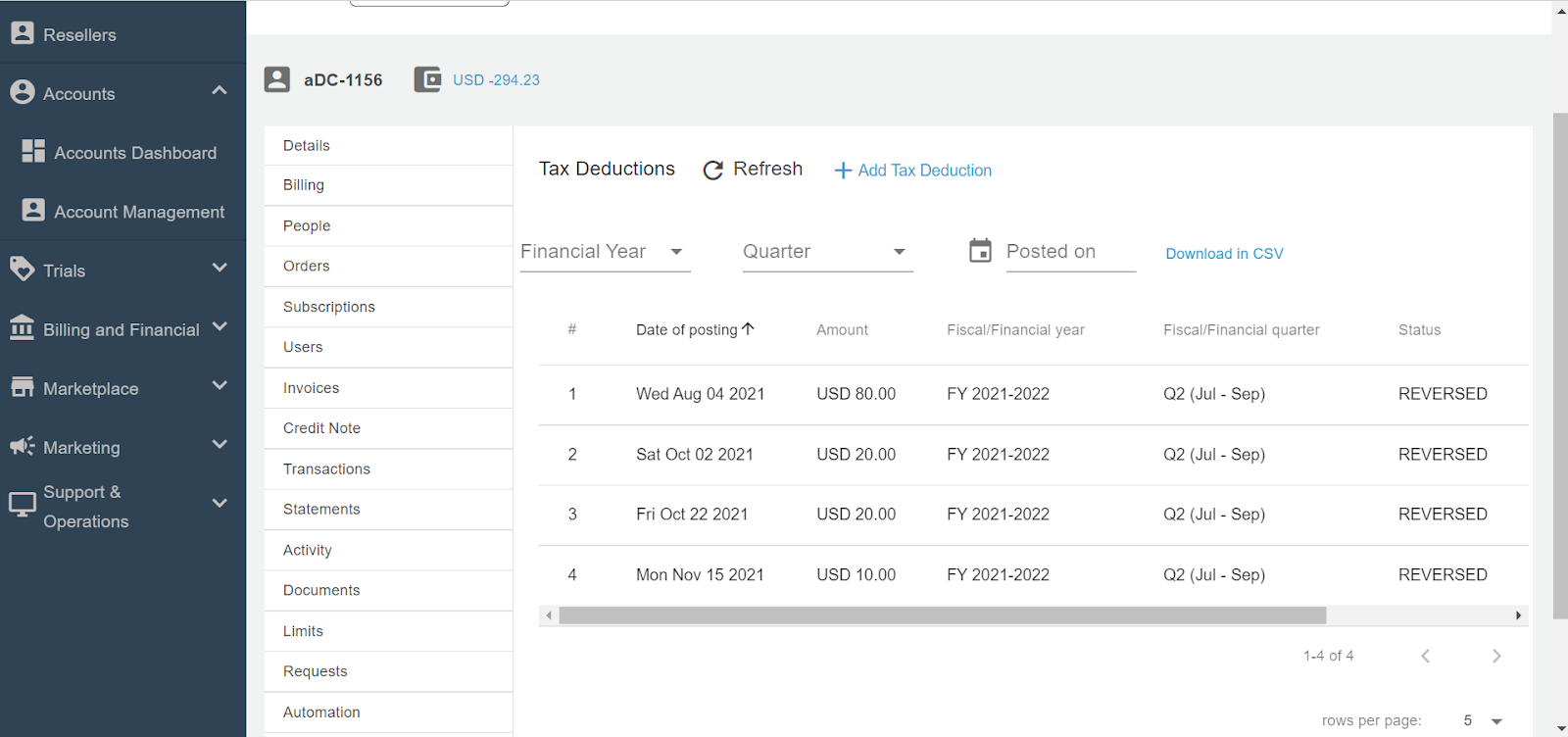Click the vertical page scrollbar
The height and width of the screenshot is (737, 1568).
coord(1560,367)
